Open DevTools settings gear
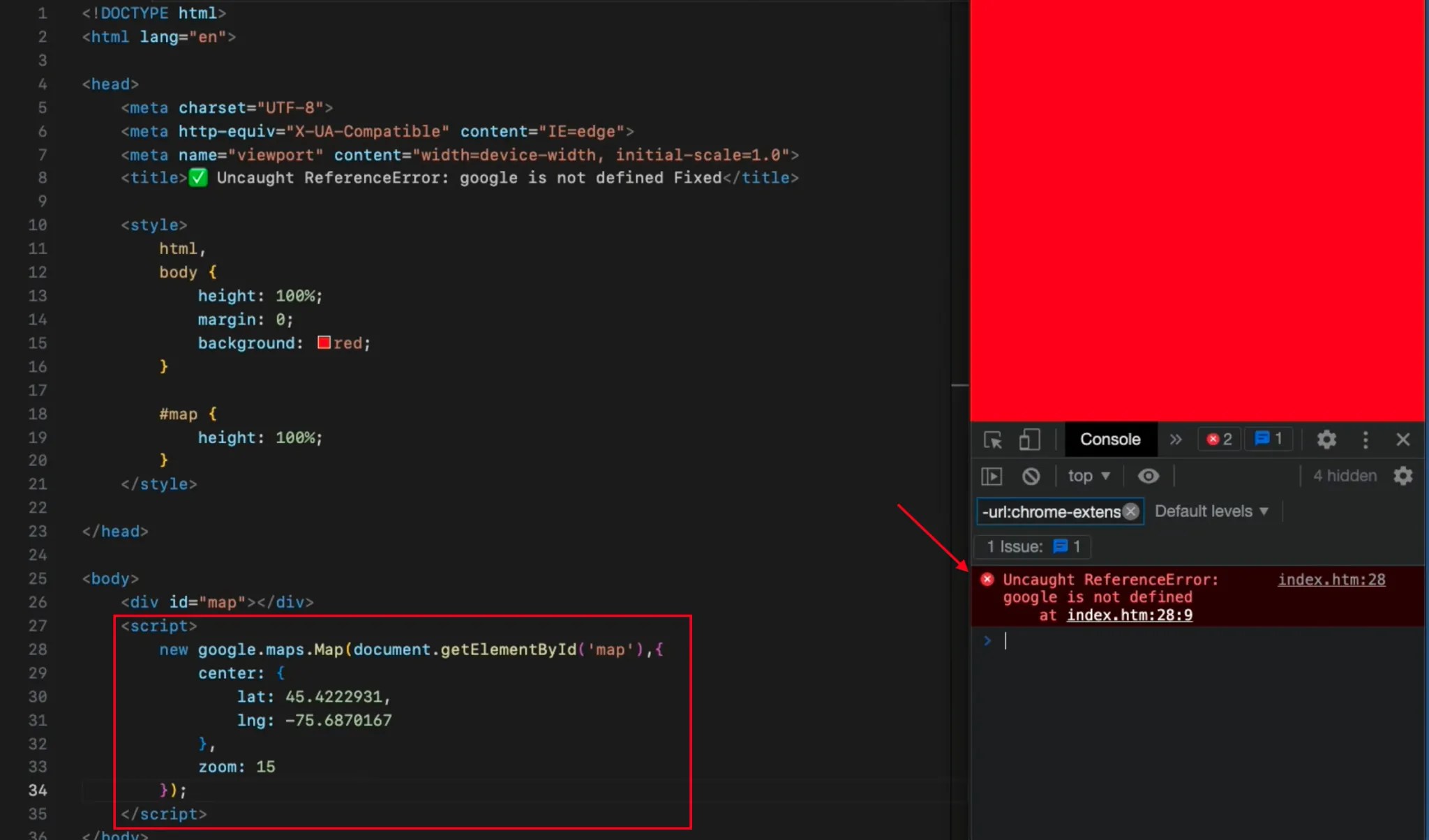 click(1325, 440)
